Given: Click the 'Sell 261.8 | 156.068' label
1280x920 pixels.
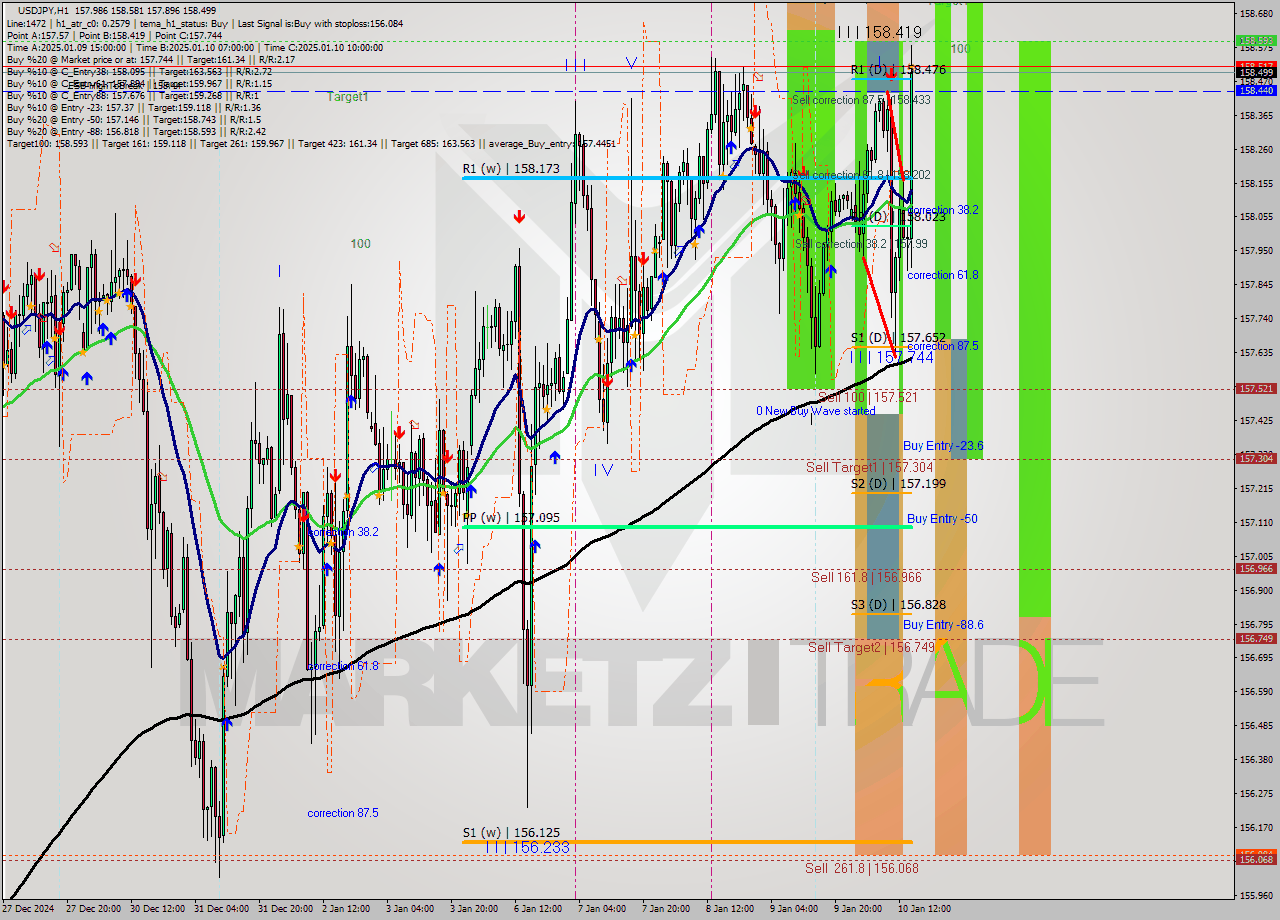Looking at the screenshot, I should (861, 868).
